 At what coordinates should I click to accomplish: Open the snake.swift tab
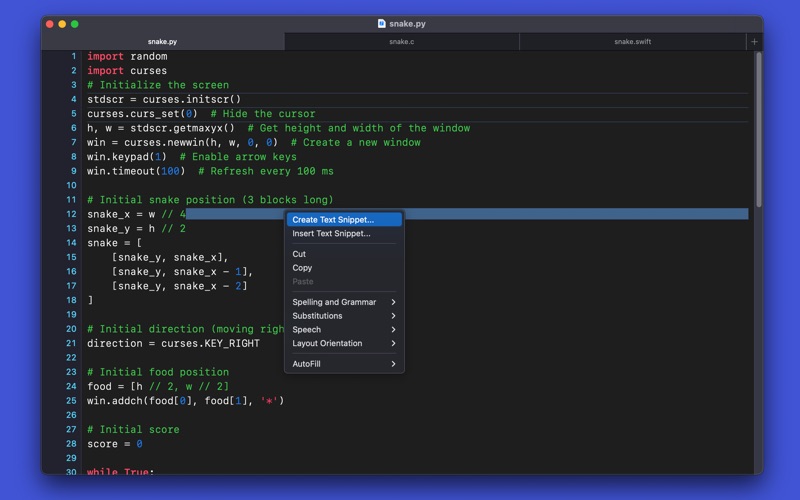click(632, 42)
